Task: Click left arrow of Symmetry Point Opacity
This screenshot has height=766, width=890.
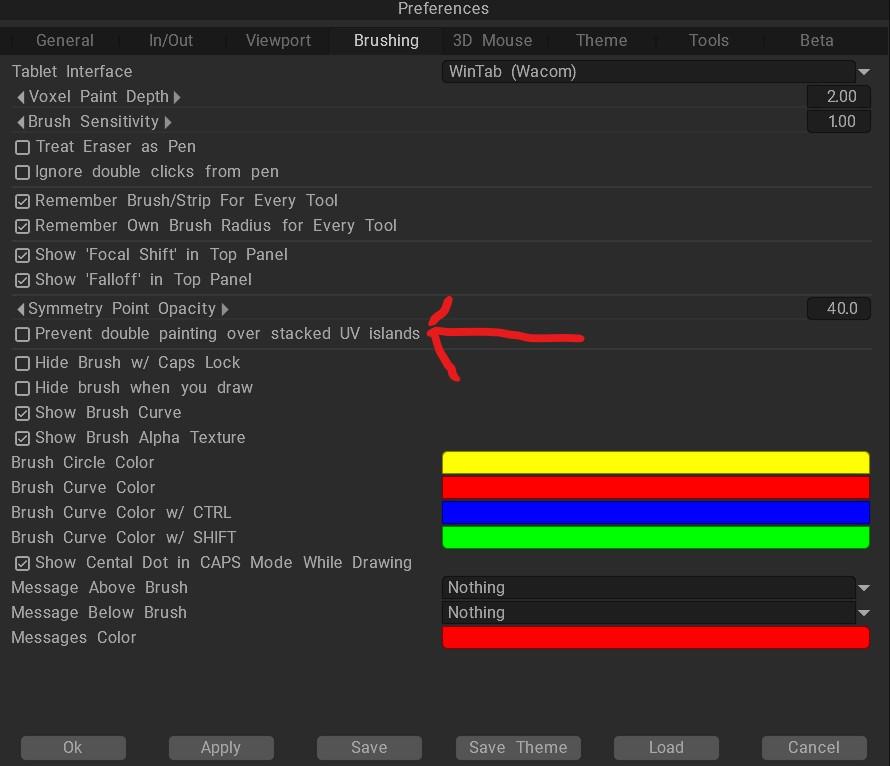Action: pyautogui.click(x=20, y=309)
